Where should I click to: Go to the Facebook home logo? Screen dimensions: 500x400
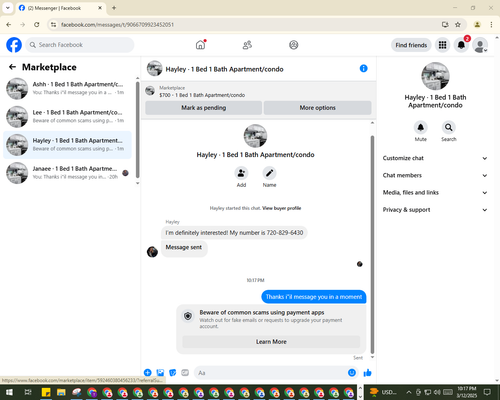(x=14, y=45)
